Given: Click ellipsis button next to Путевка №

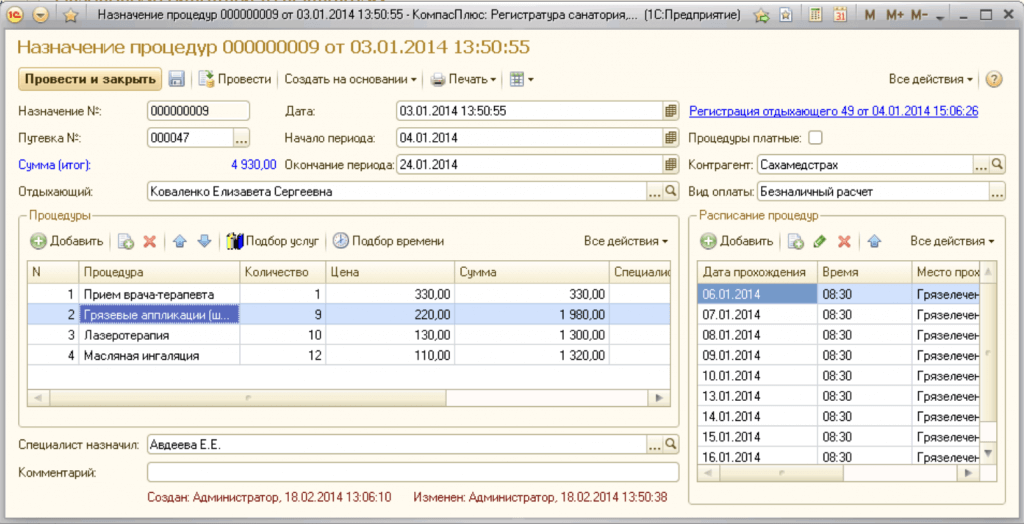Looking at the screenshot, I should [242, 138].
